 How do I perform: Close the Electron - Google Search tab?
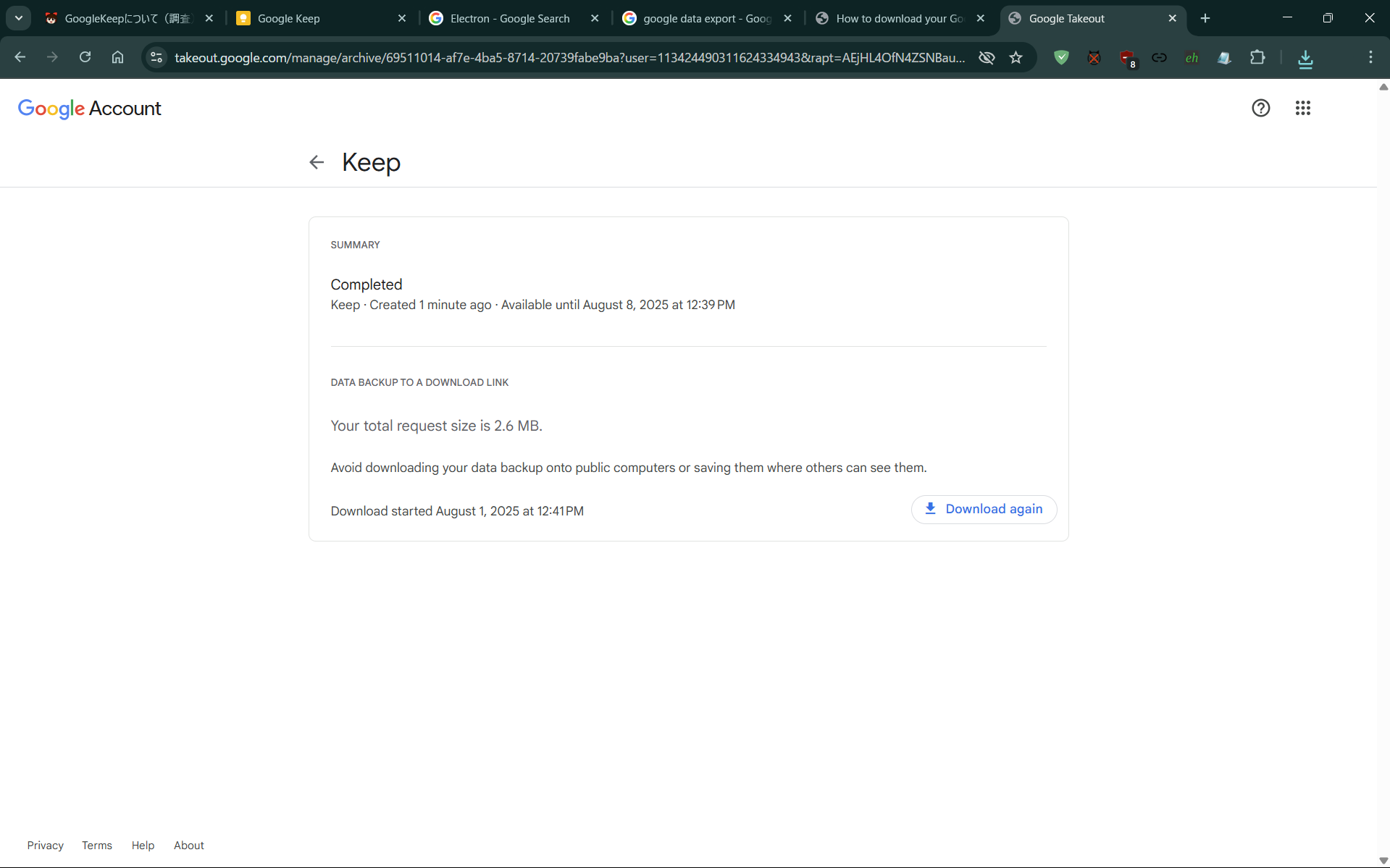point(595,18)
